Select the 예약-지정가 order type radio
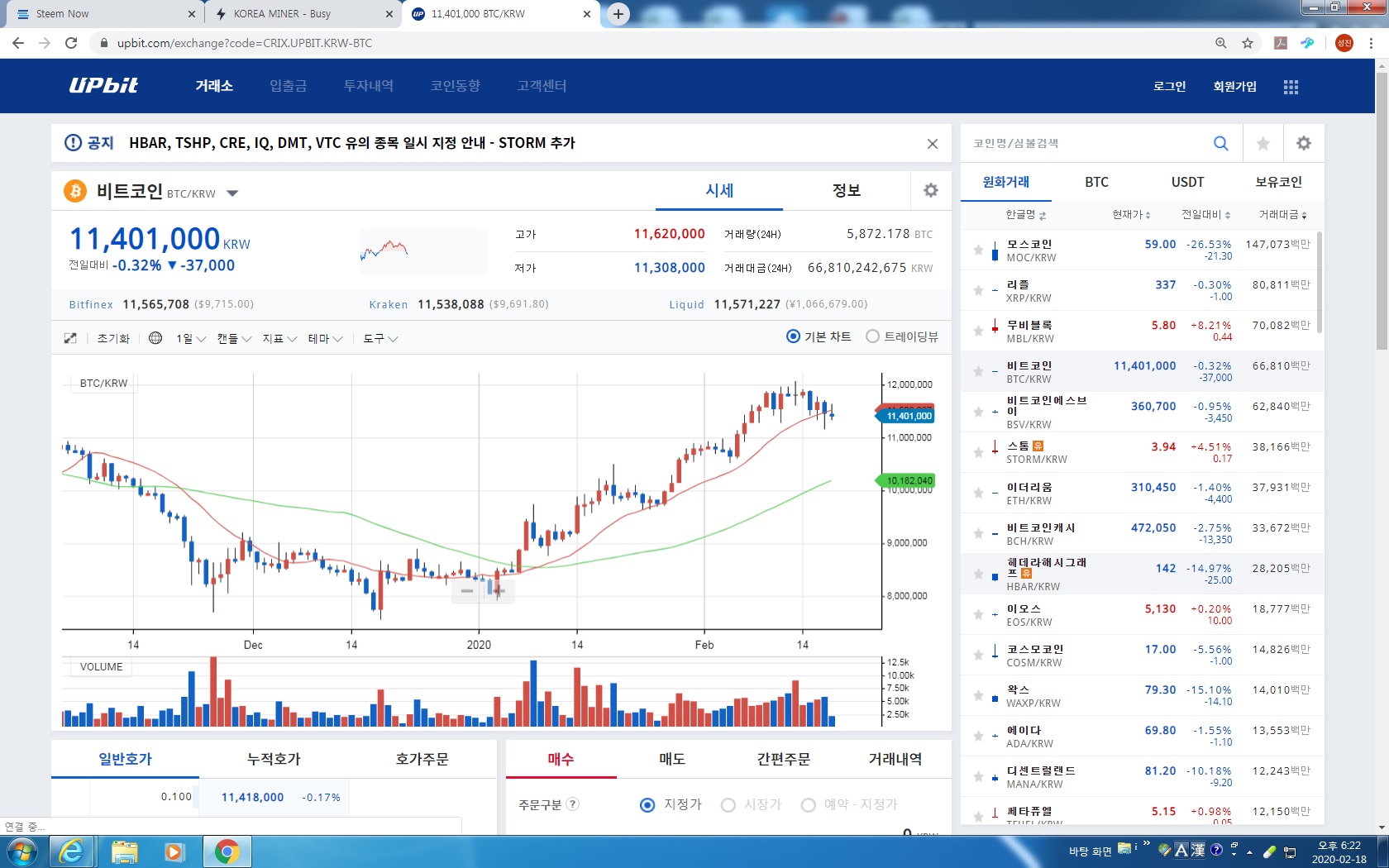 click(809, 805)
